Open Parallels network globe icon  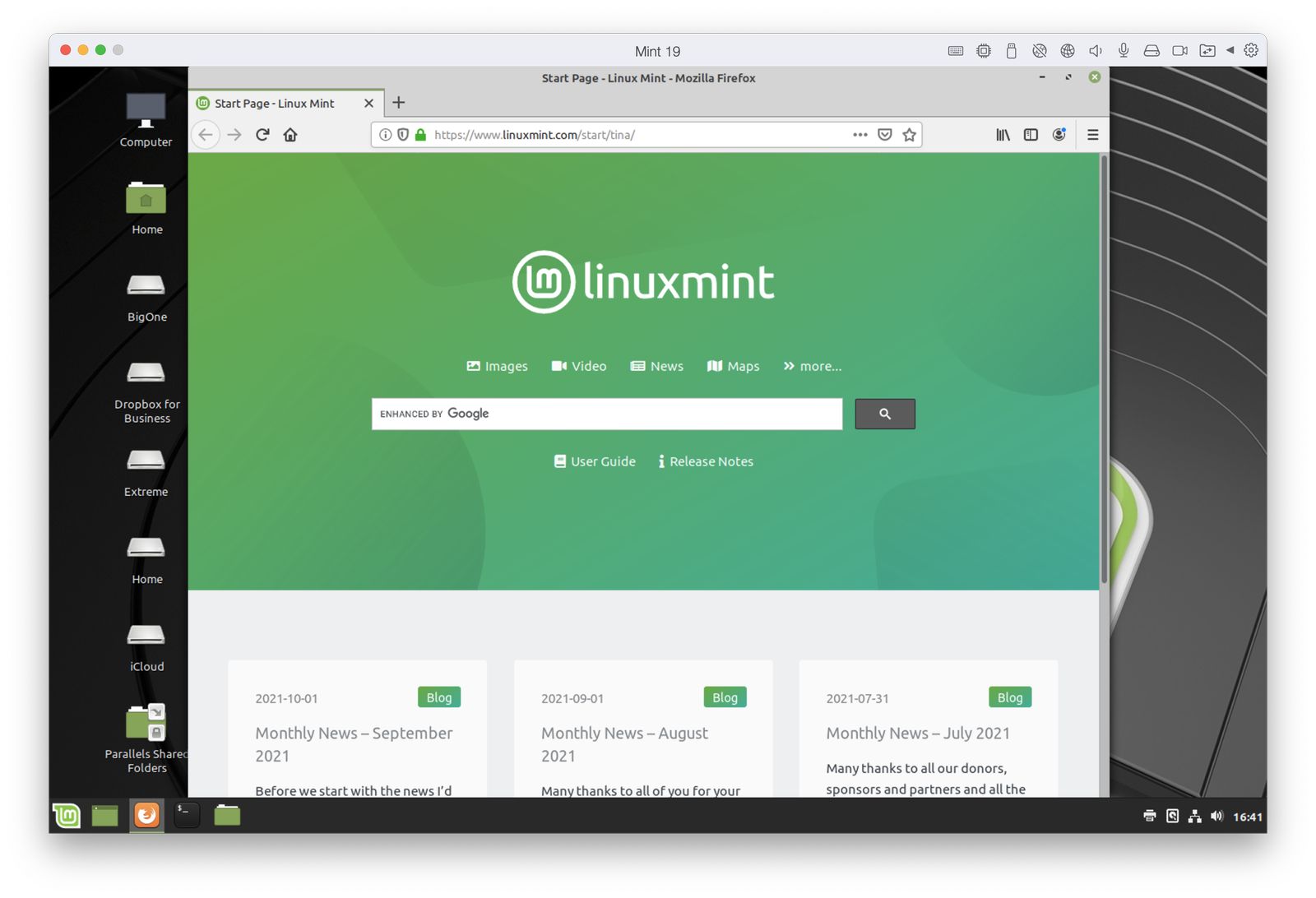pyautogui.click(x=1068, y=51)
